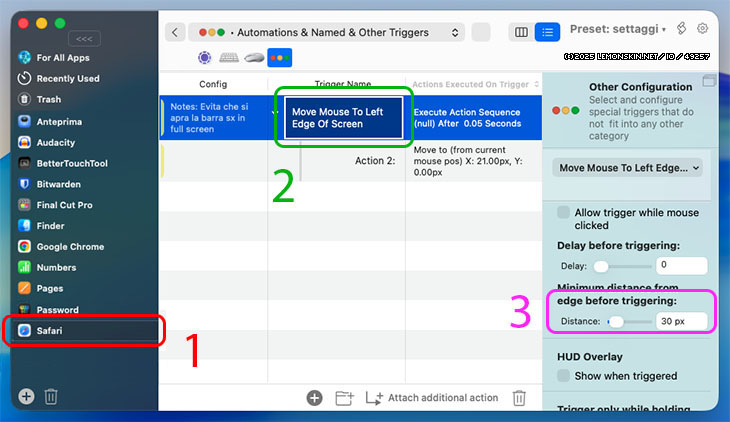Check the Show when triggered HUD option
This screenshot has width=730, height=422.
564,376
